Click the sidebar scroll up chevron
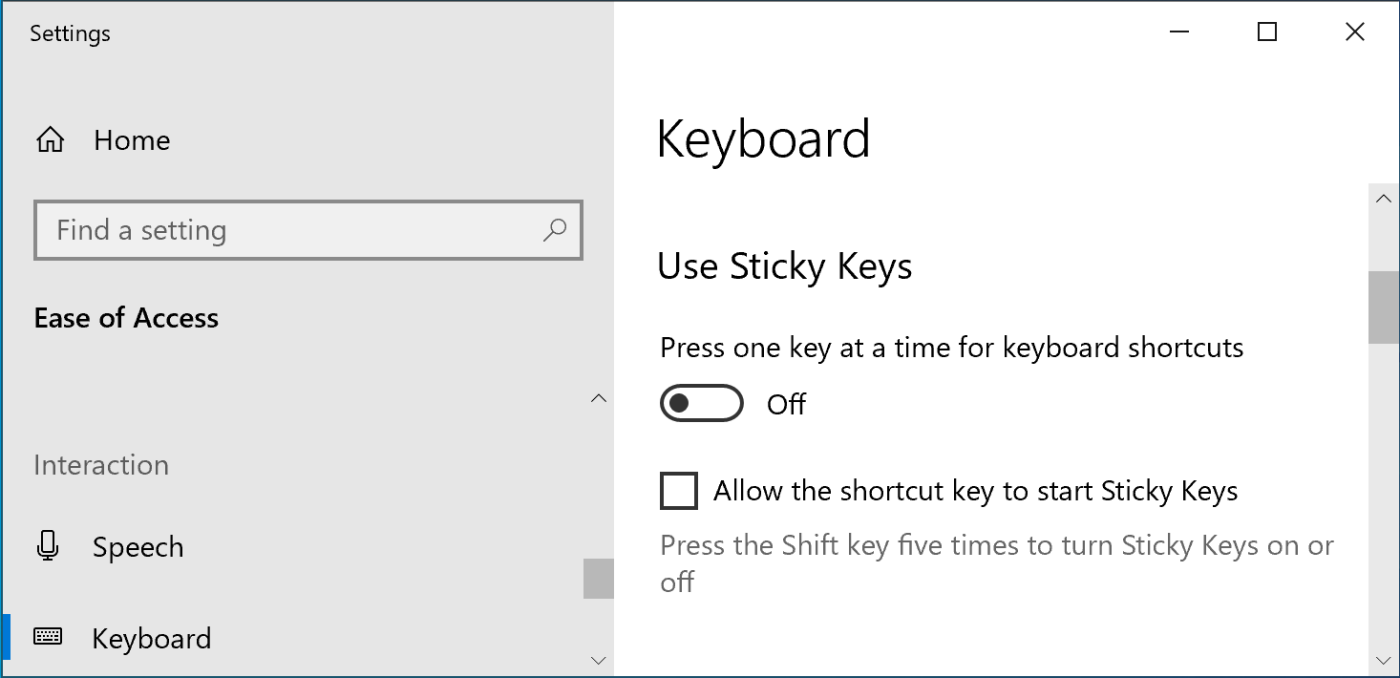Screen dimensions: 1400x678 click(x=599, y=398)
